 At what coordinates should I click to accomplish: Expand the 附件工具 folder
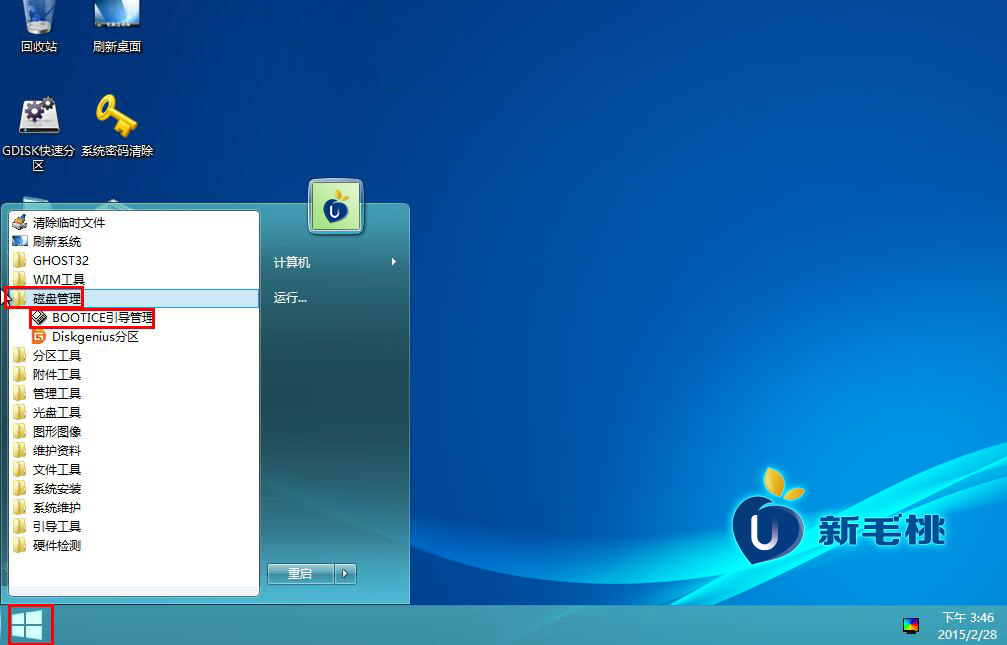134,375
